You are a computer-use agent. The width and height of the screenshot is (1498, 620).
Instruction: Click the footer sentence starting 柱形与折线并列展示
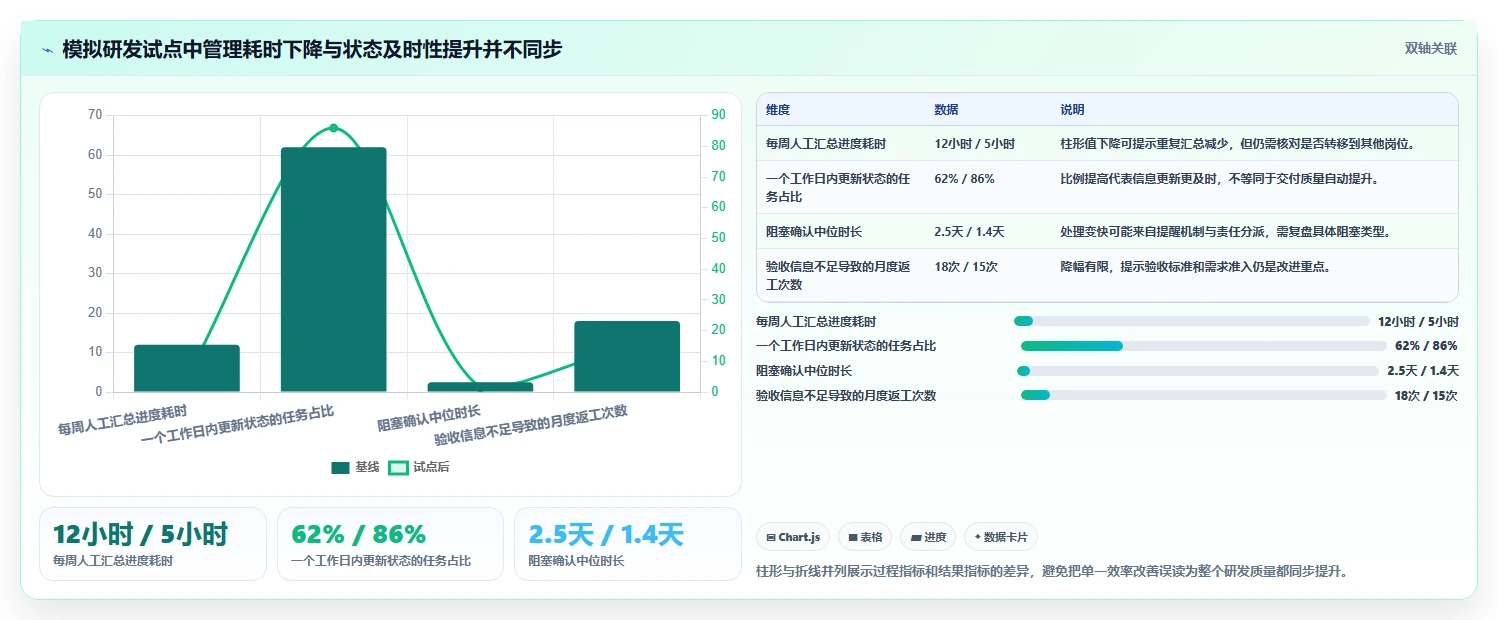click(x=1052, y=572)
